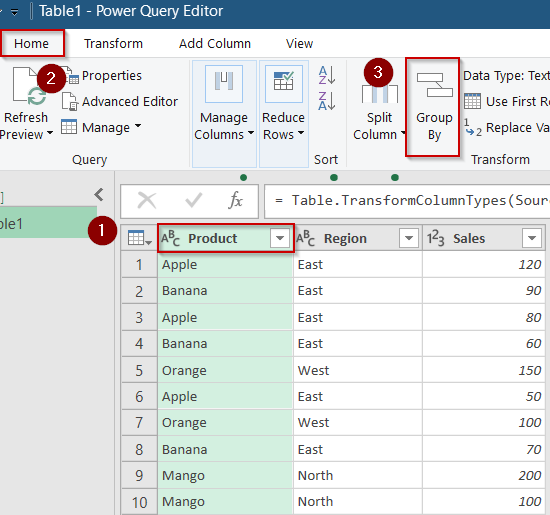Select row number 8
This screenshot has height=515, width=550.
click(139, 449)
